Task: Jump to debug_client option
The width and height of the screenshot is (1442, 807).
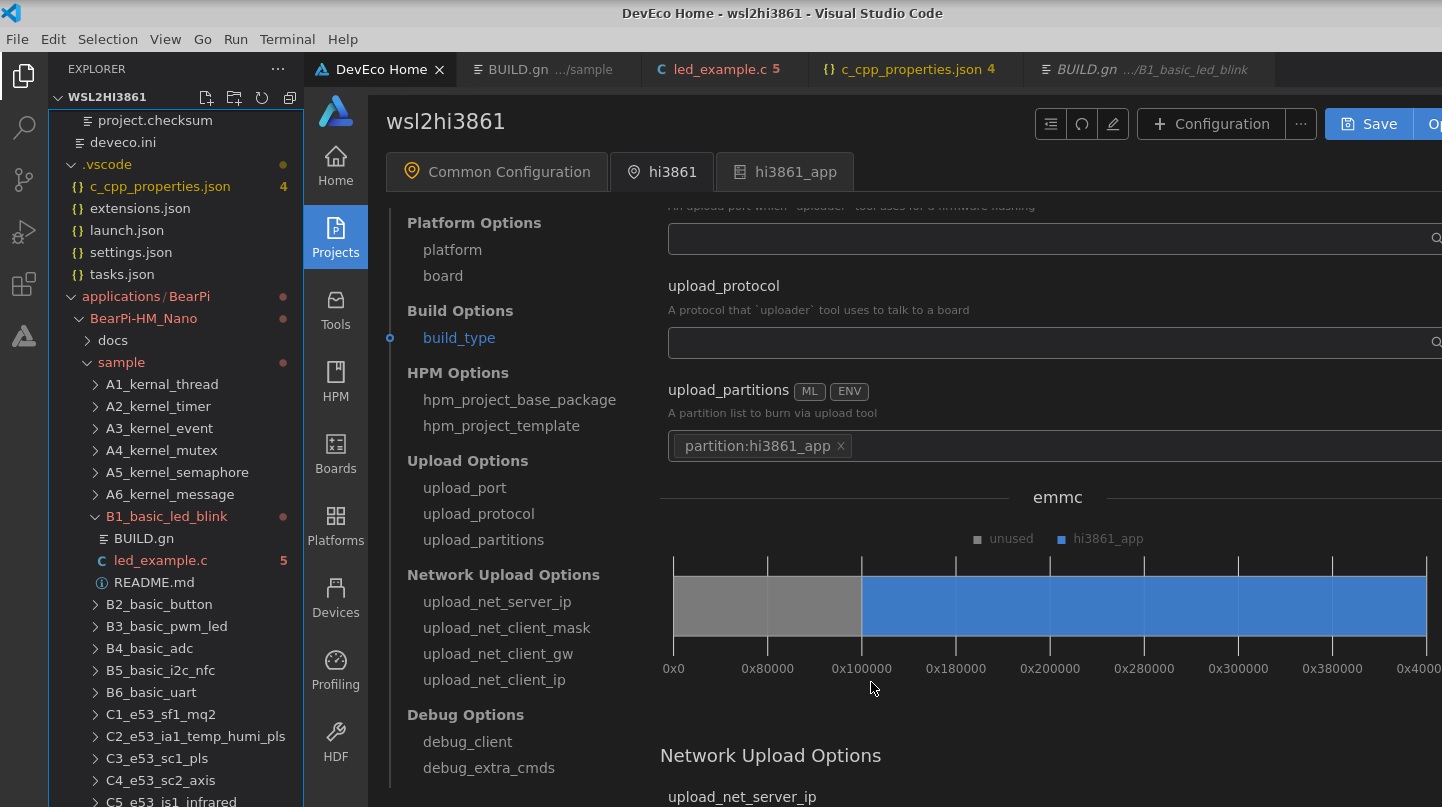Action: coord(467,742)
